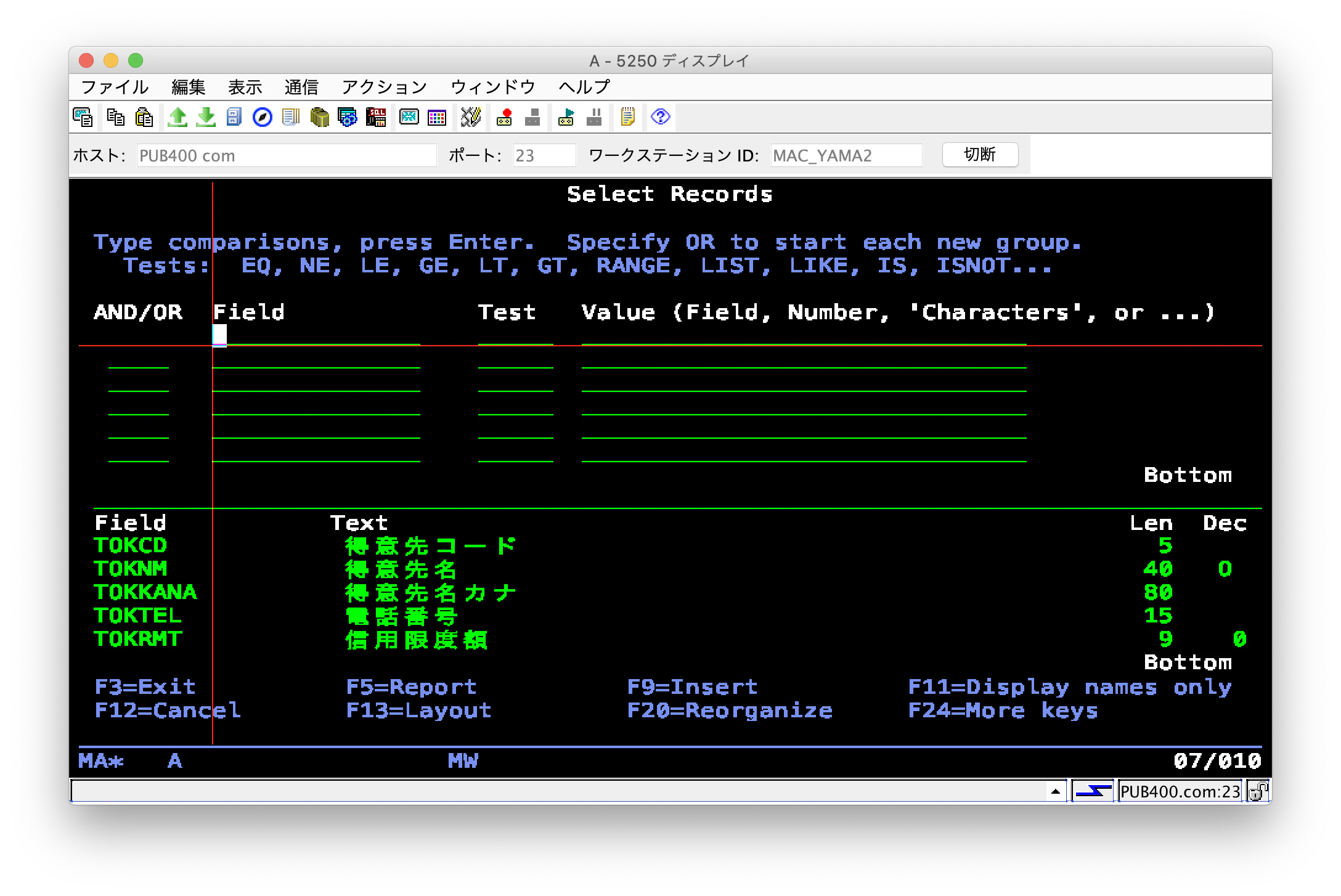Screen dimensions: 1341x896
Task: Click the Copy toolbar icon
Action: point(115,117)
